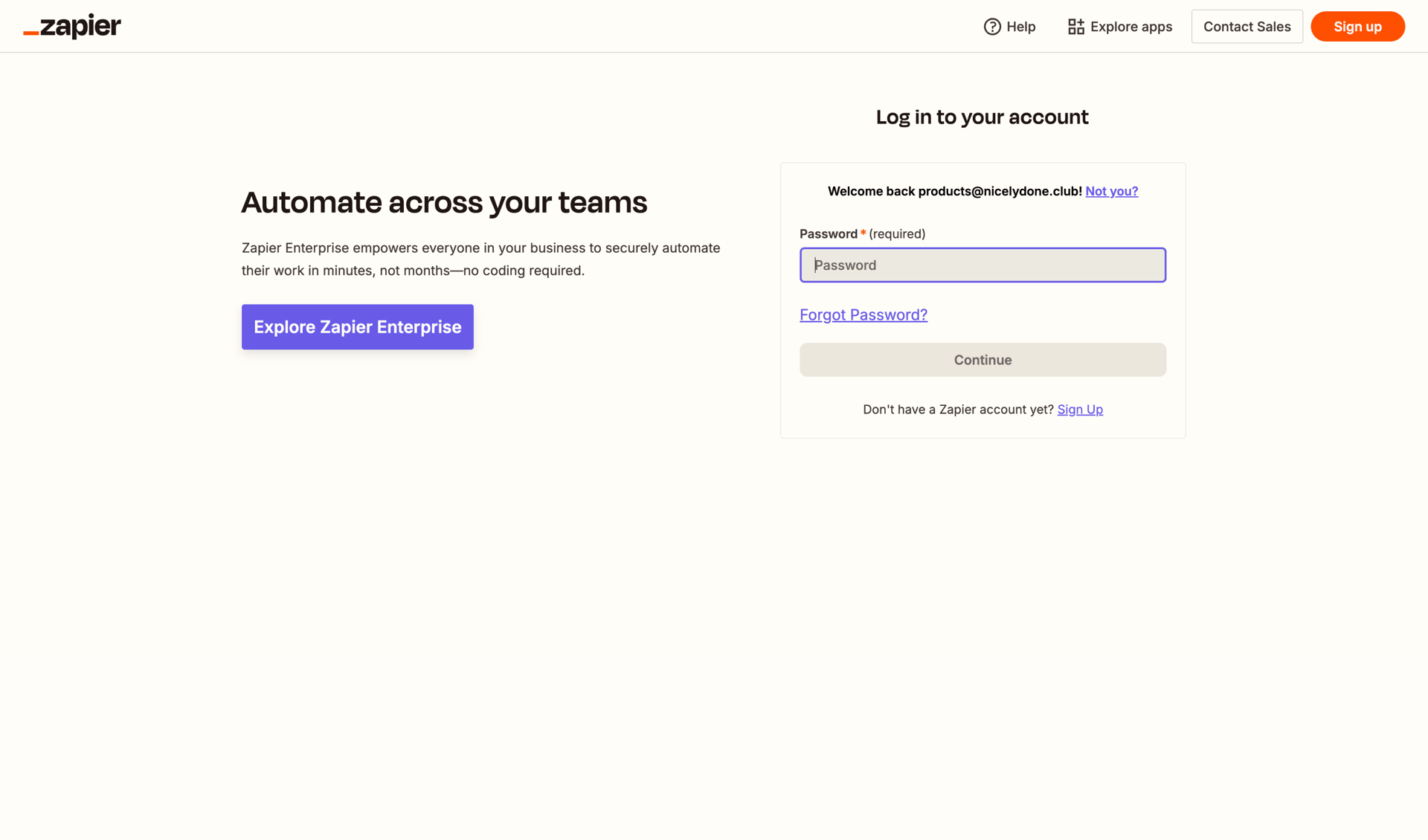Image resolution: width=1428 pixels, height=840 pixels.
Task: Click Explore Zapier Enterprise
Action: (x=357, y=326)
